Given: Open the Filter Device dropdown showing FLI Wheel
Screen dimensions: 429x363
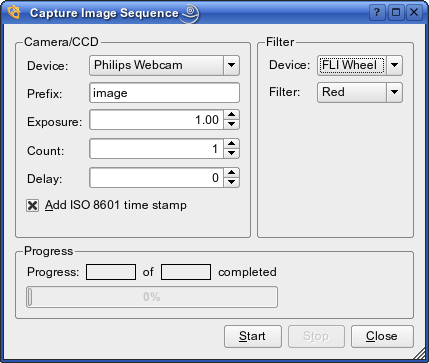Looking at the screenshot, I should [360, 65].
